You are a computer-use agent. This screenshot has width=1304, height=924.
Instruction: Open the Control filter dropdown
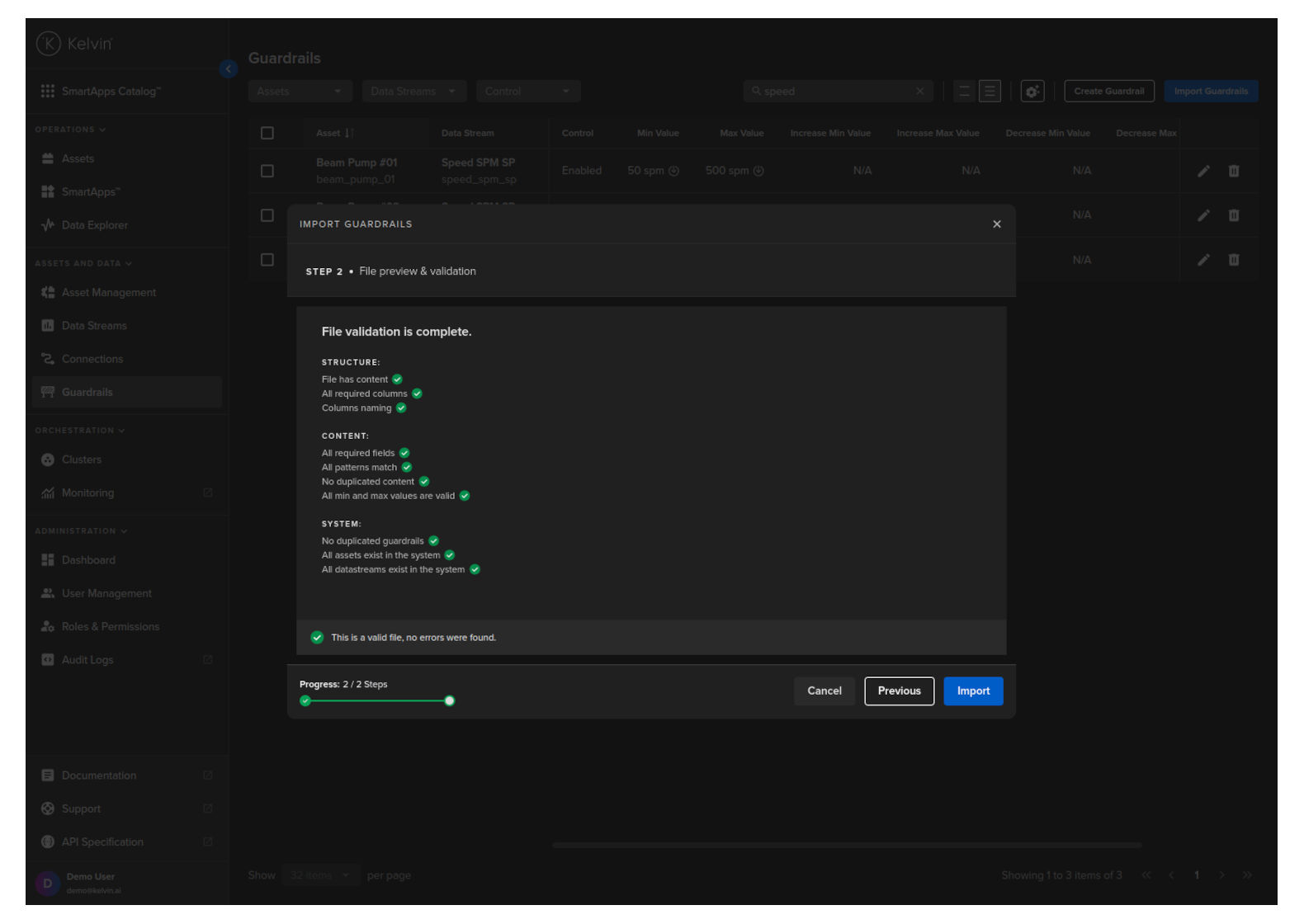click(x=527, y=92)
